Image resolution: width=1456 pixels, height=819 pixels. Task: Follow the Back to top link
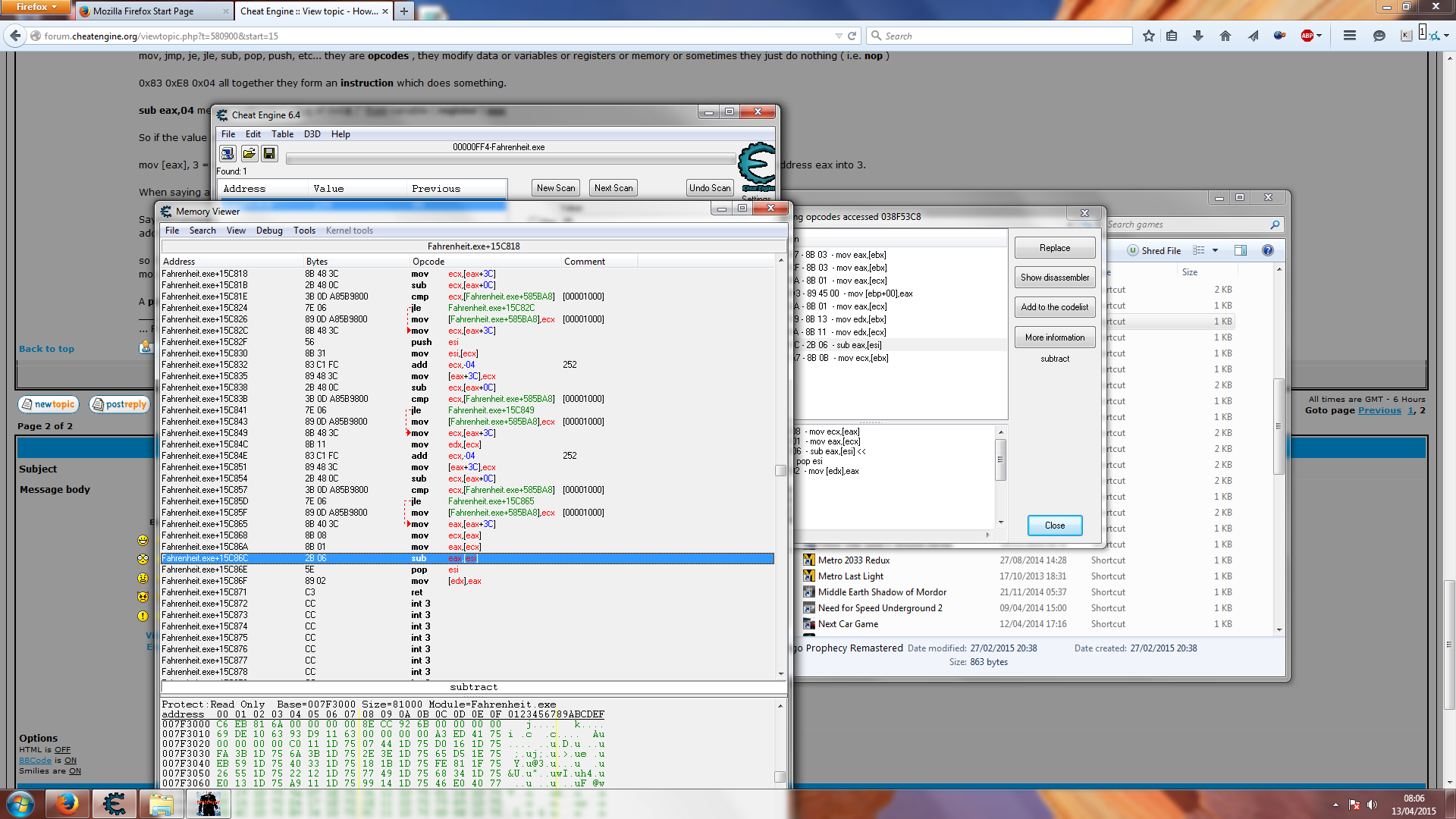pos(46,349)
